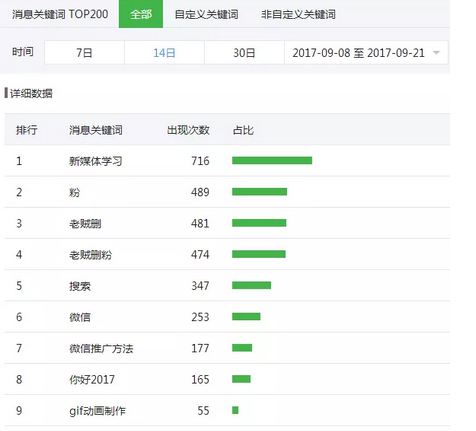Click the proportion bar for gif动画制作
This screenshot has width=476, height=431.
tap(235, 410)
